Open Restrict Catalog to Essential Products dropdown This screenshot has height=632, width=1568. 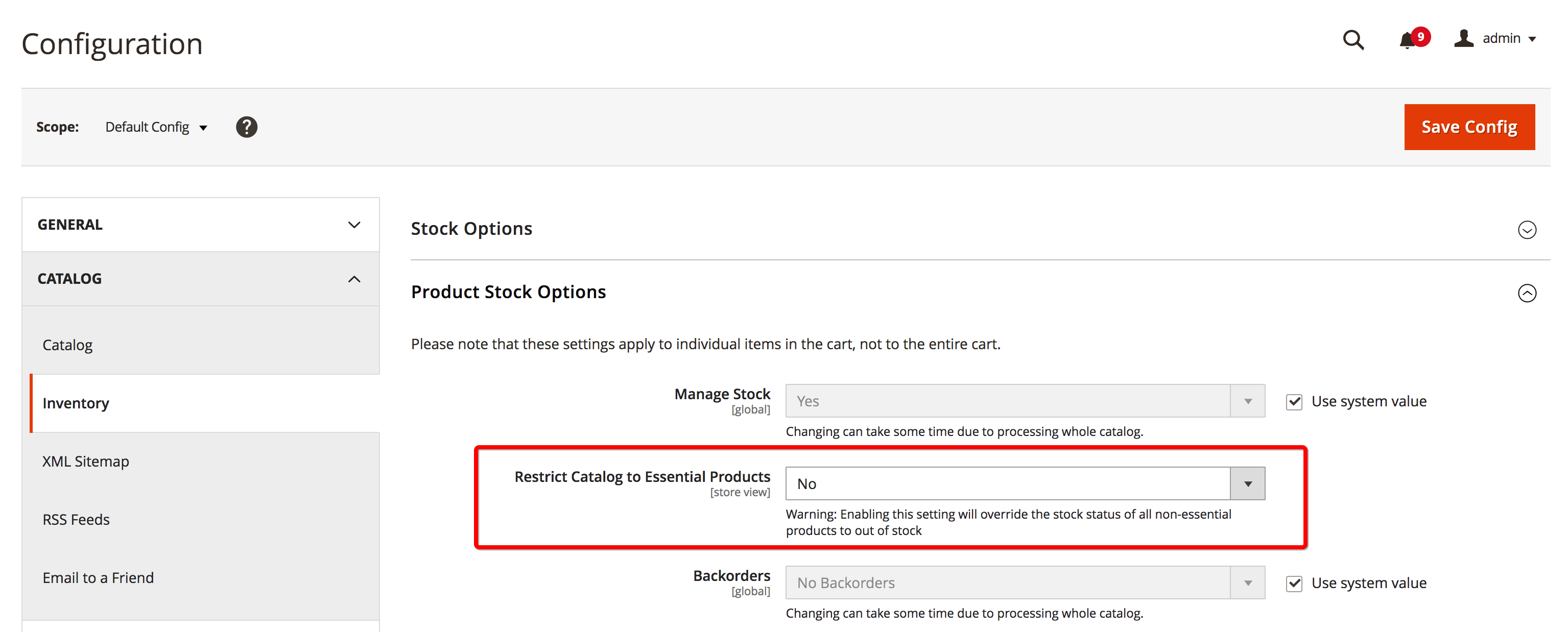[1025, 484]
